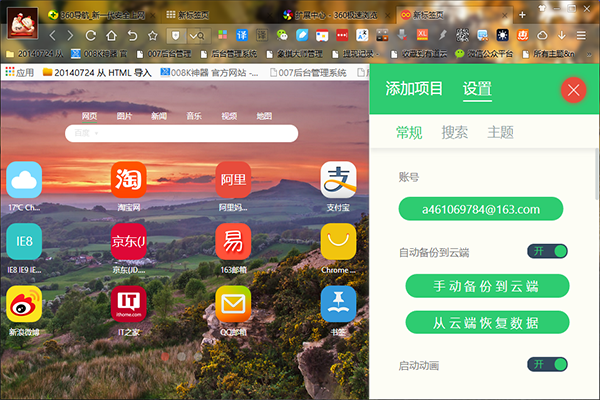This screenshot has width=600, height=400.
Task: Choose the 音乐 search category
Action: [194, 116]
